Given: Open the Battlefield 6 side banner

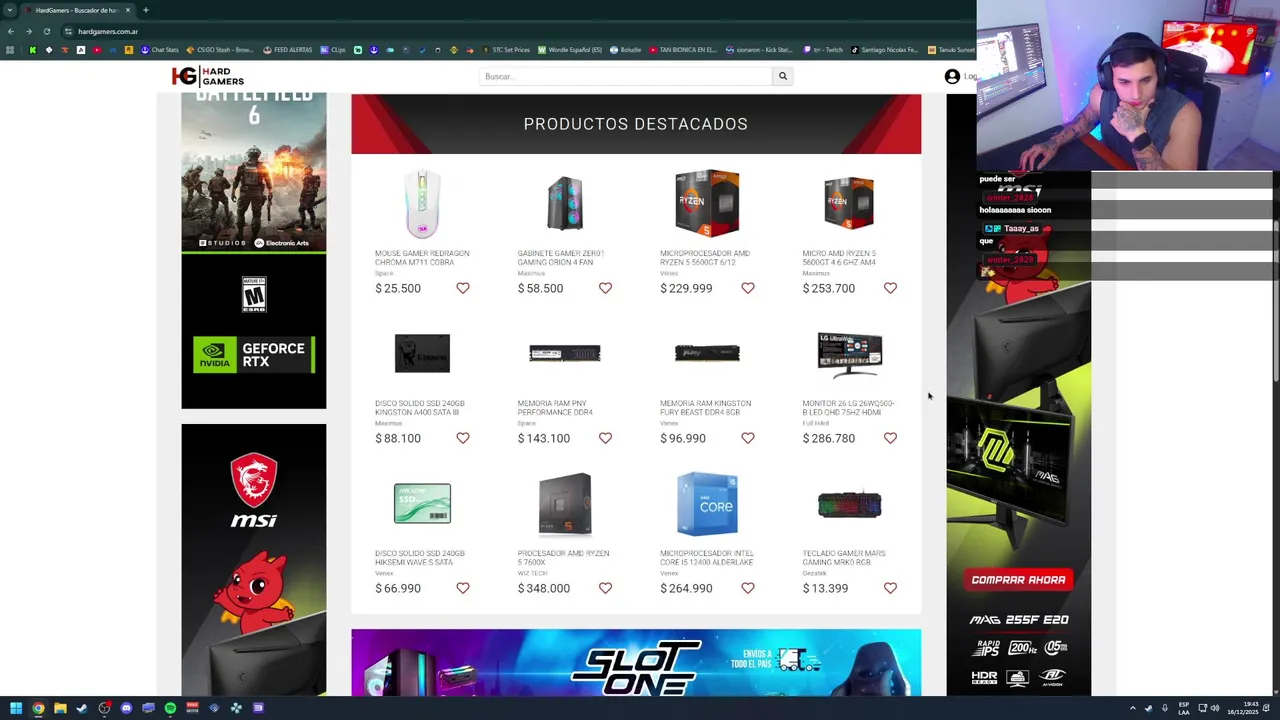Looking at the screenshot, I should [x=253, y=172].
